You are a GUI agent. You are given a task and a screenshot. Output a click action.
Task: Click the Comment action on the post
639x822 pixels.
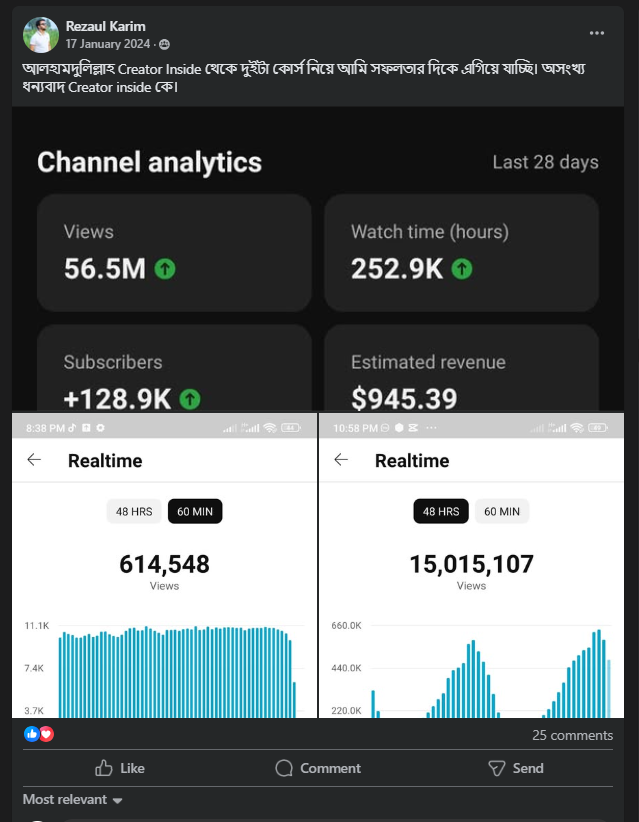(318, 768)
